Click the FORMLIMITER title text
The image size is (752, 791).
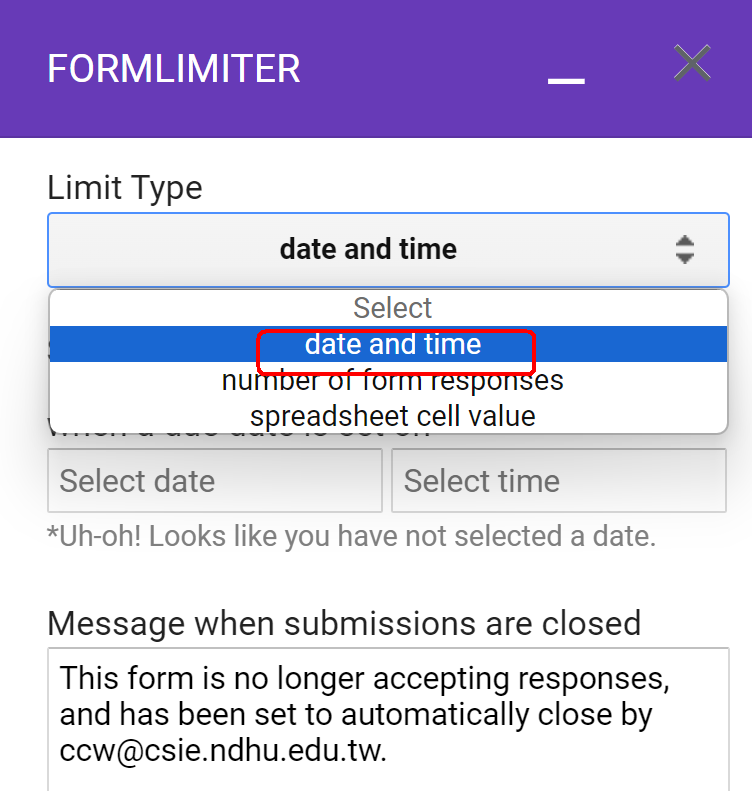(174, 69)
